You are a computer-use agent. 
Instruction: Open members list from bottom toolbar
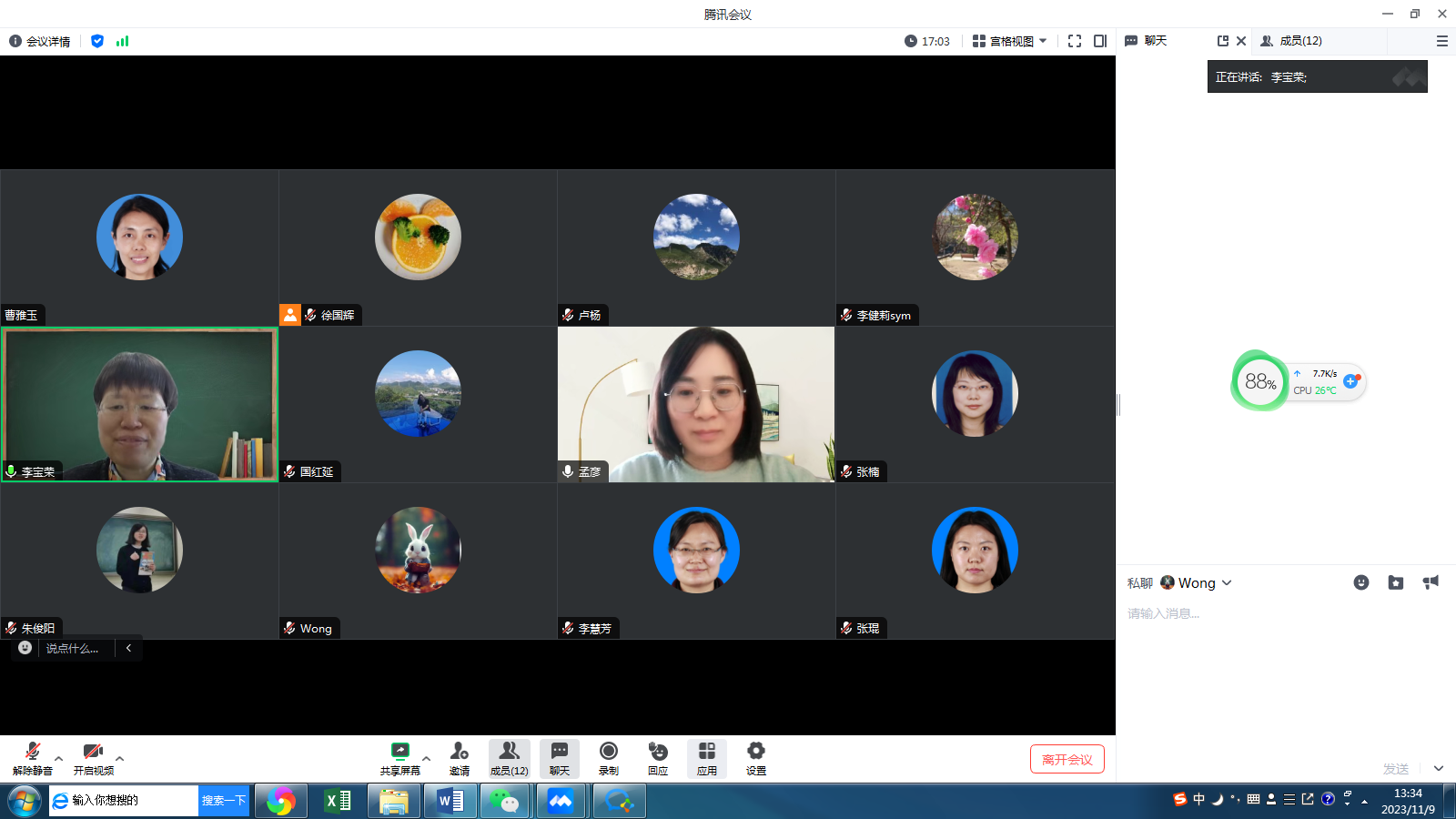point(509,757)
